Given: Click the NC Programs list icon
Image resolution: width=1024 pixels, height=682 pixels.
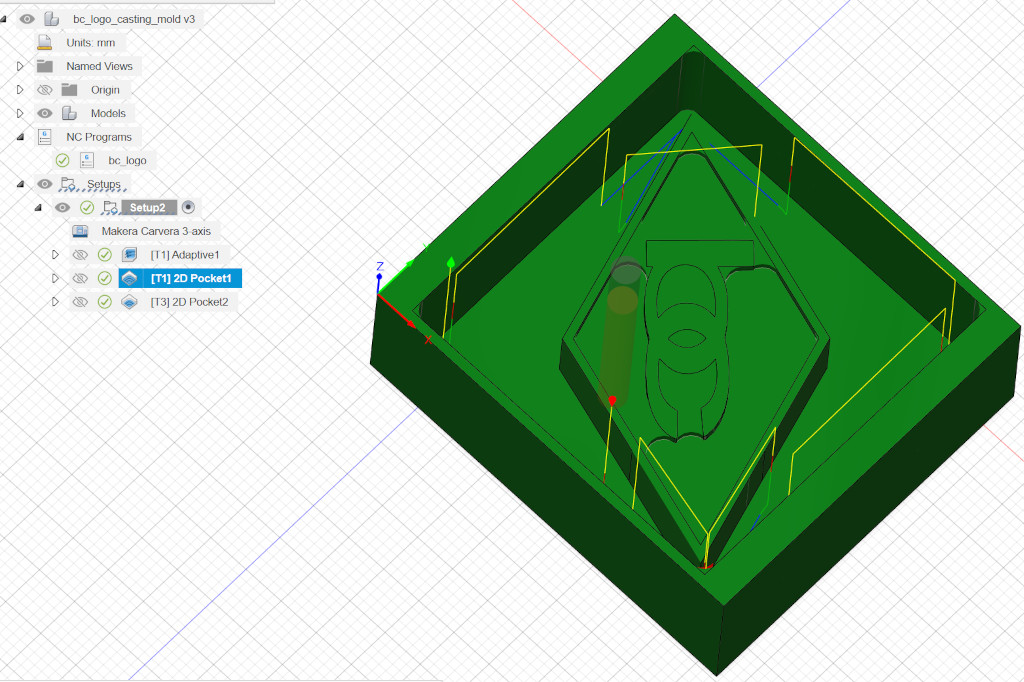Looking at the screenshot, I should 44,137.
